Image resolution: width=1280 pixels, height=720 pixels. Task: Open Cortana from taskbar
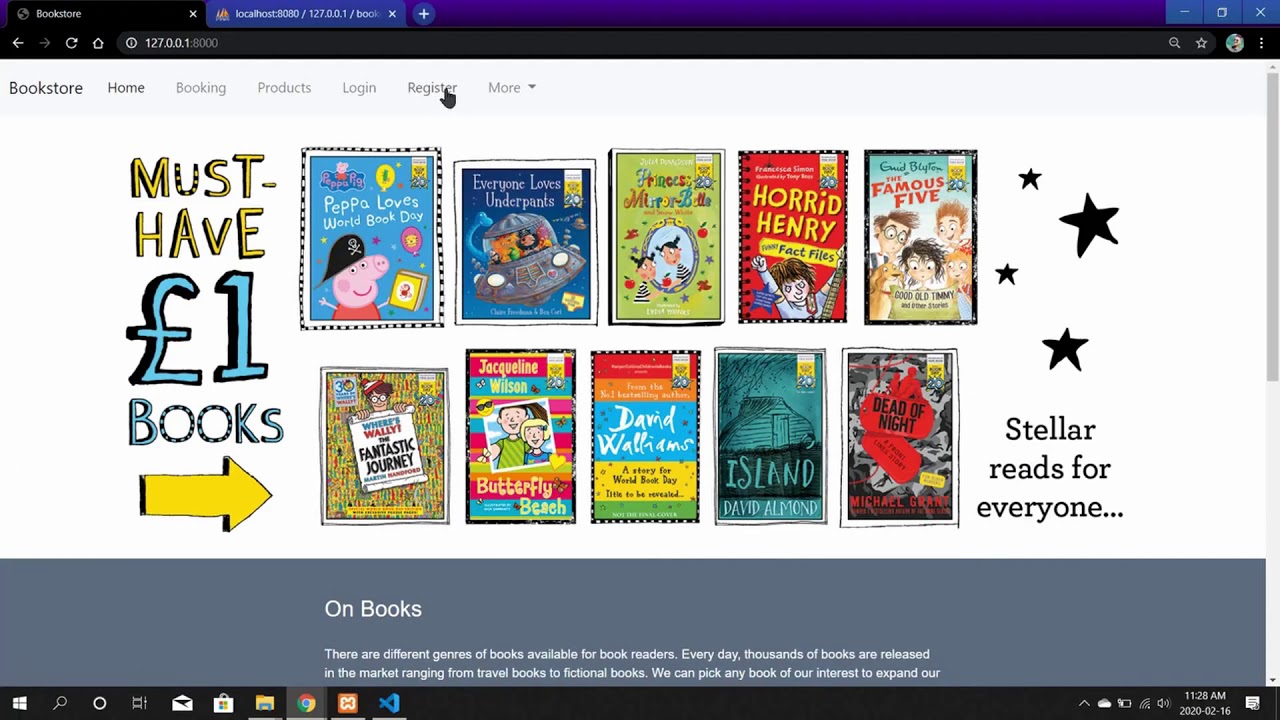pyautogui.click(x=100, y=703)
